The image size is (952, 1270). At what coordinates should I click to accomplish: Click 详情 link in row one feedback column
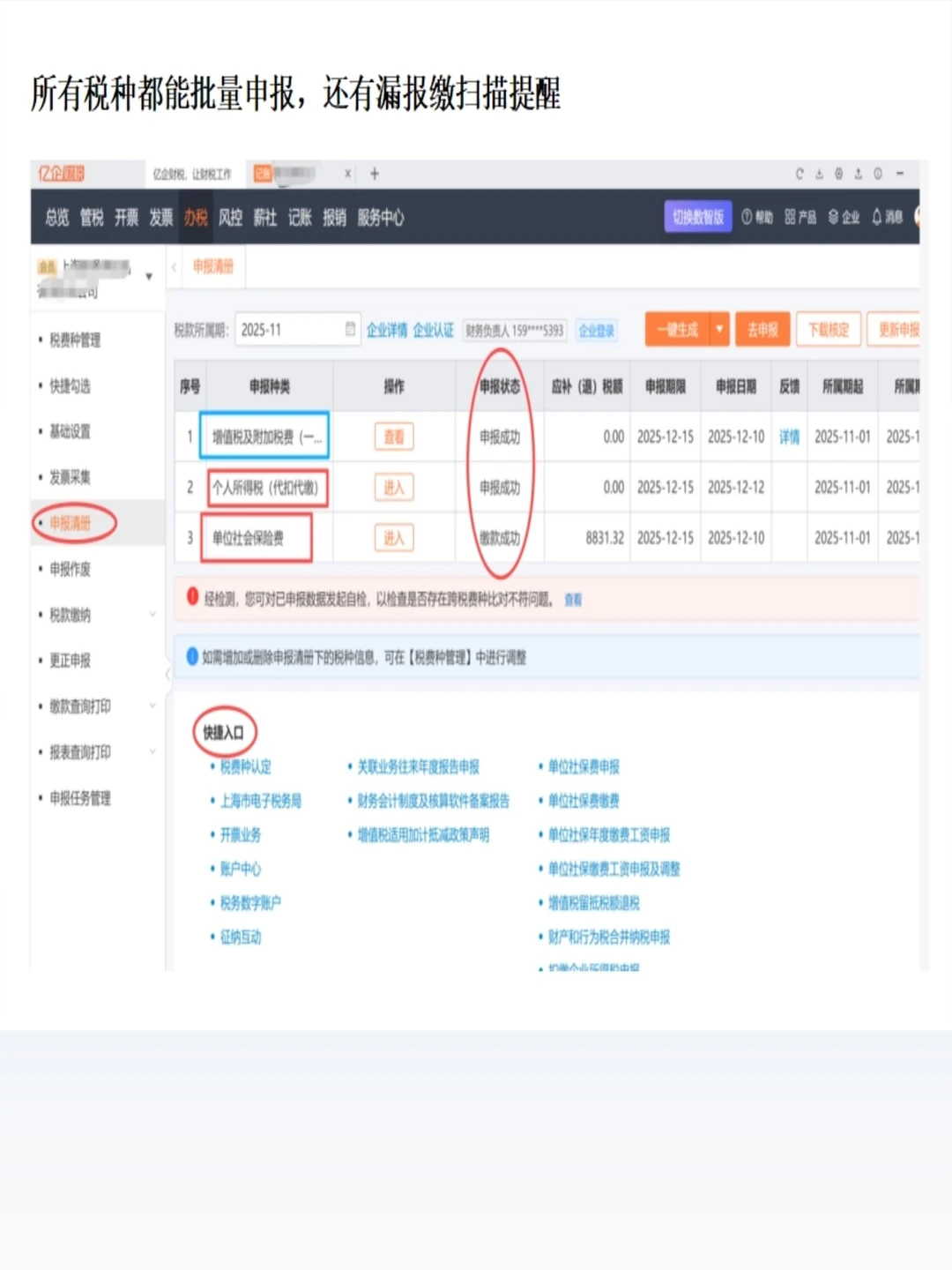click(x=790, y=437)
